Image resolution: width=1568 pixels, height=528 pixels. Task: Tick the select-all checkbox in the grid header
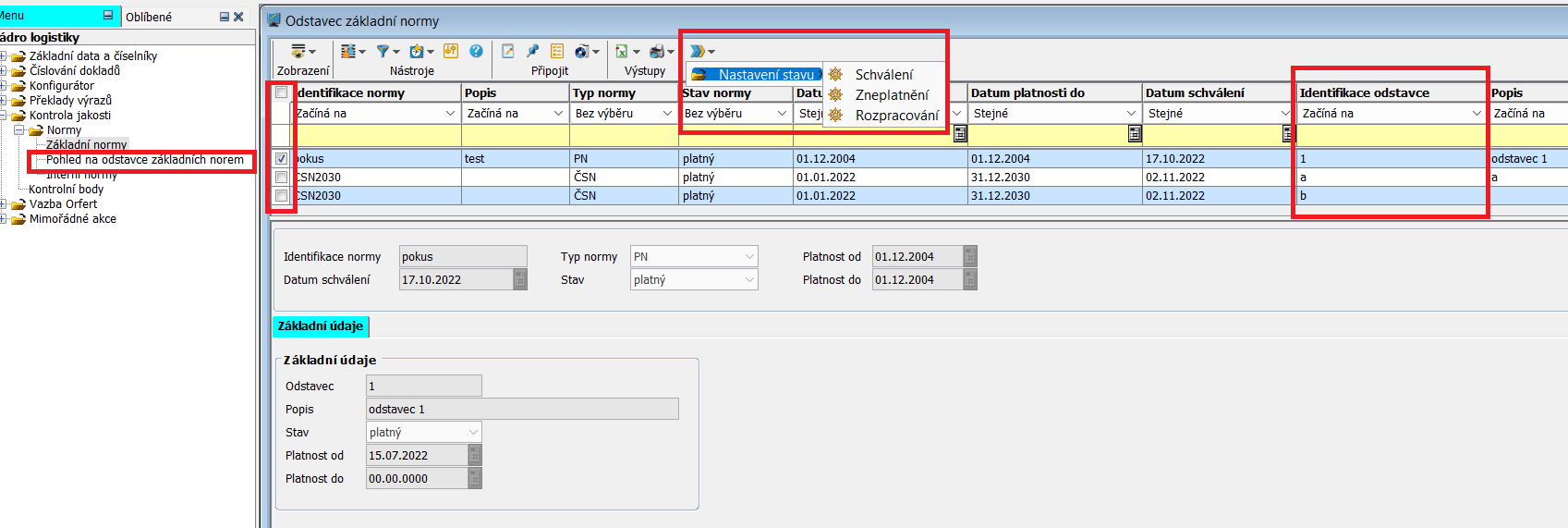click(x=281, y=92)
